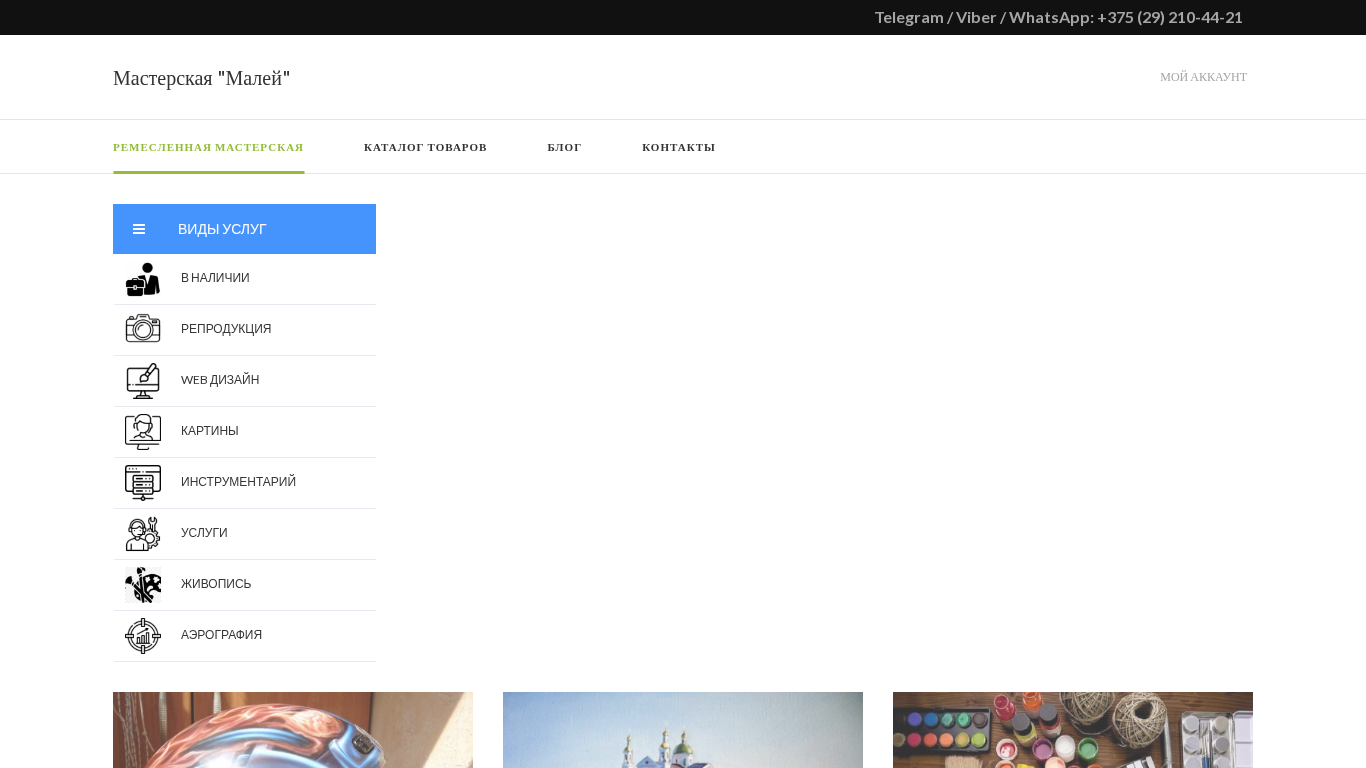The image size is (1366, 768).
Task: Open the Web дизайн category
Action: tap(220, 380)
